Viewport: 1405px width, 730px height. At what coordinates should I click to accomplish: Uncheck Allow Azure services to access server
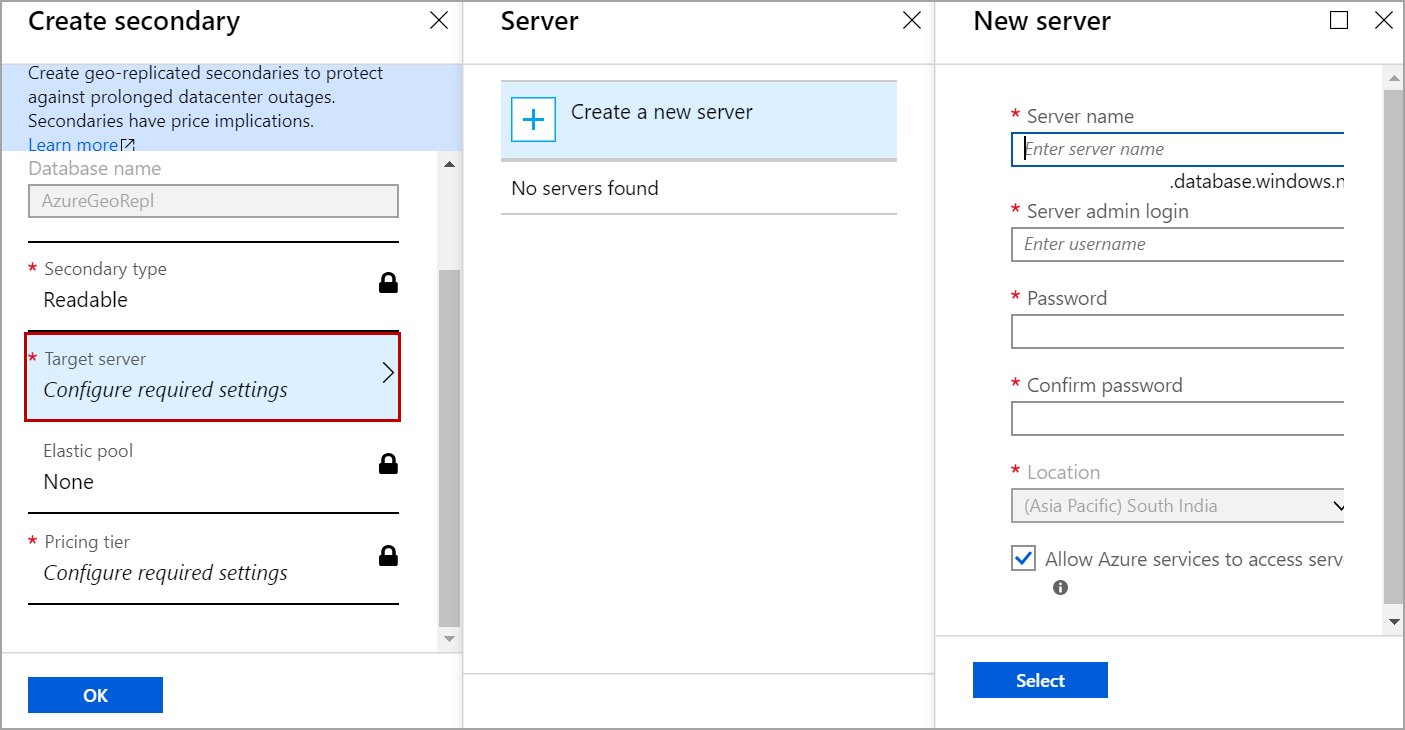pos(1023,558)
